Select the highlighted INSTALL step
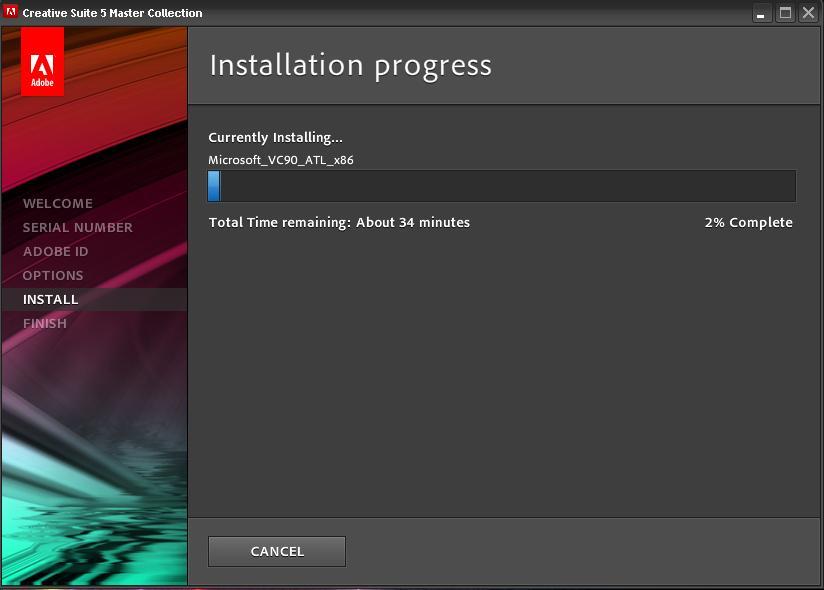The image size is (824, 590). (x=51, y=299)
